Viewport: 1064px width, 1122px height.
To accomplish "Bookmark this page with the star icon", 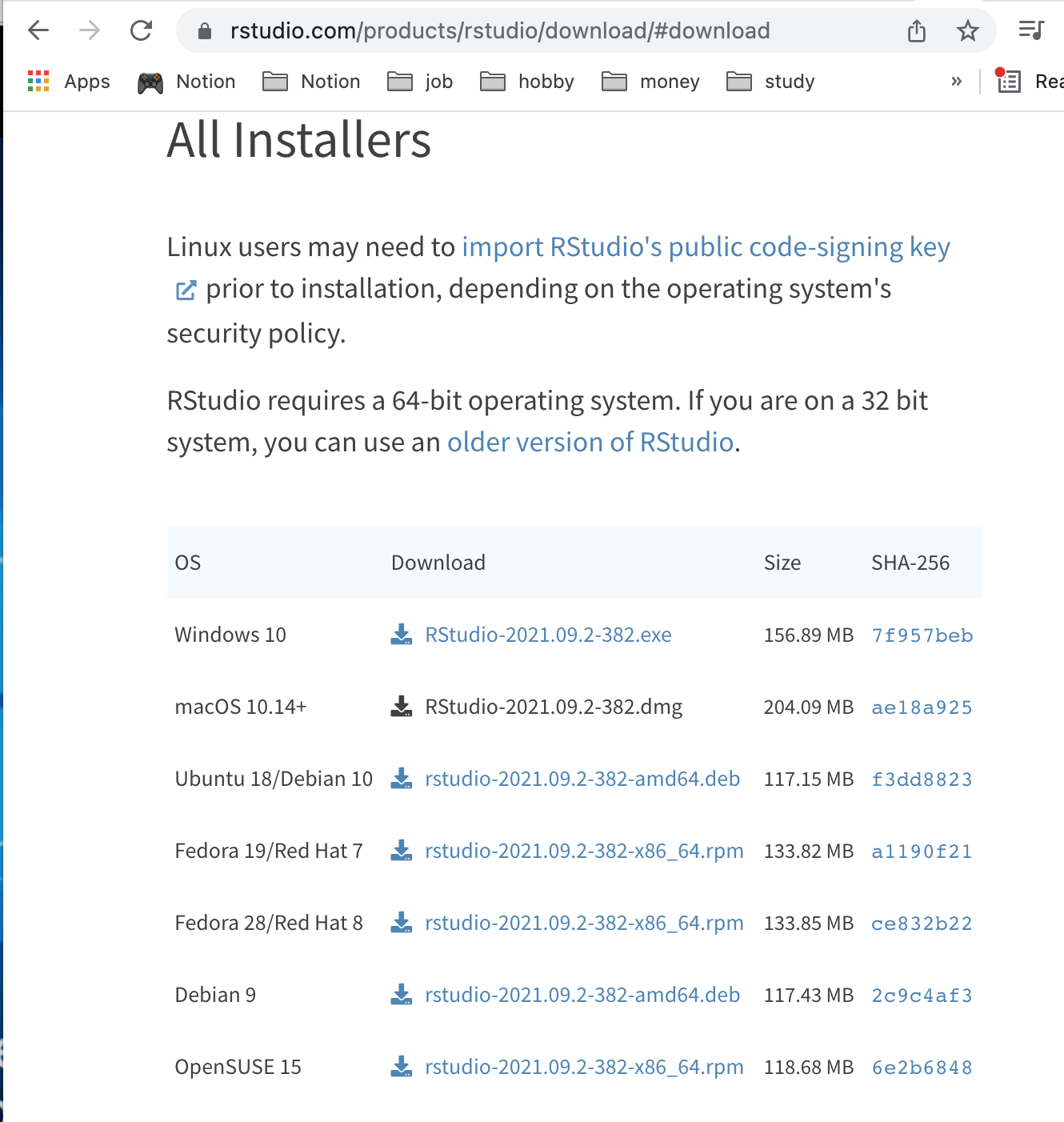I will click(968, 31).
